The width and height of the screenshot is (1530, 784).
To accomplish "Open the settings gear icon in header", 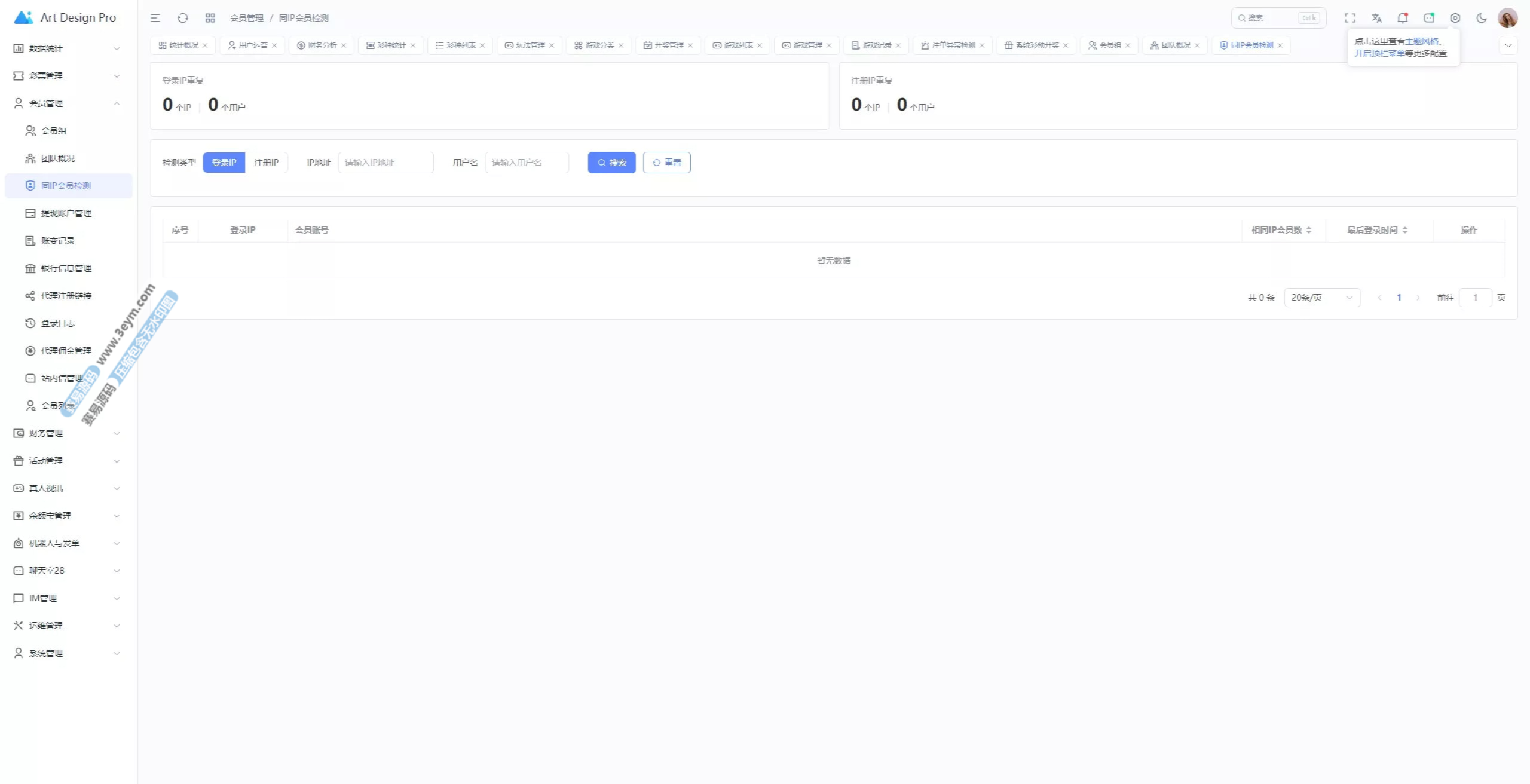I will [1455, 18].
